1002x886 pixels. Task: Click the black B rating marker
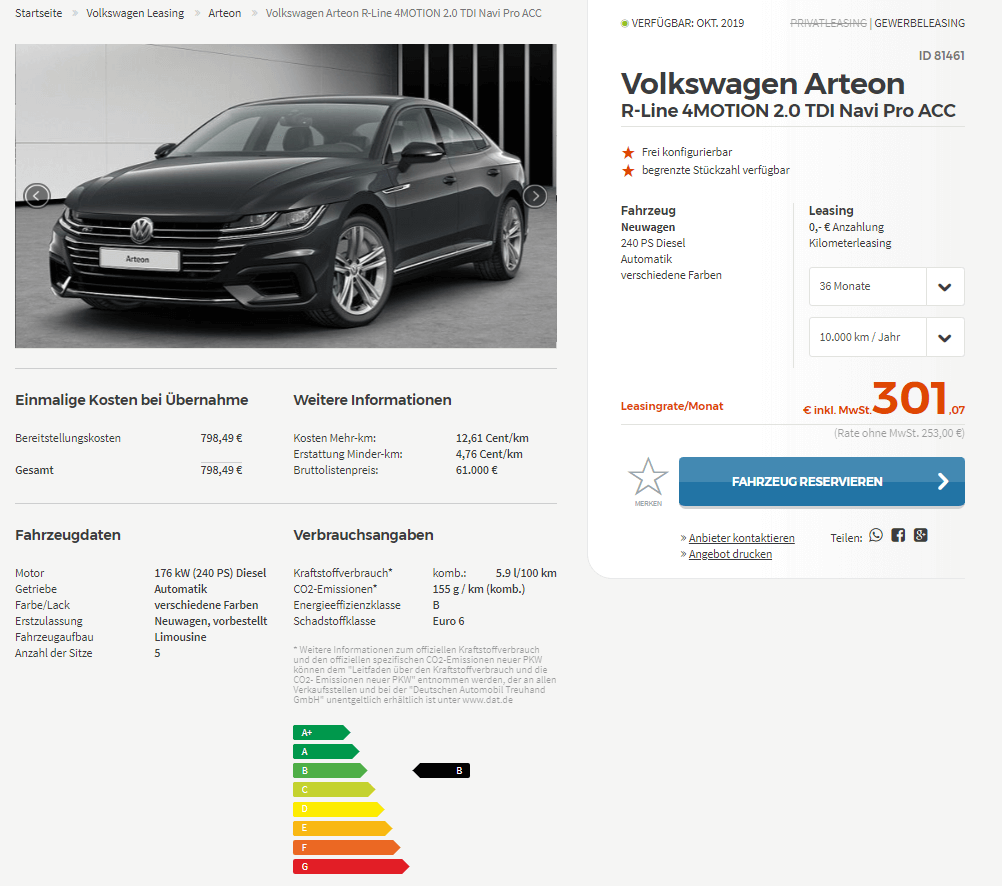tap(442, 771)
